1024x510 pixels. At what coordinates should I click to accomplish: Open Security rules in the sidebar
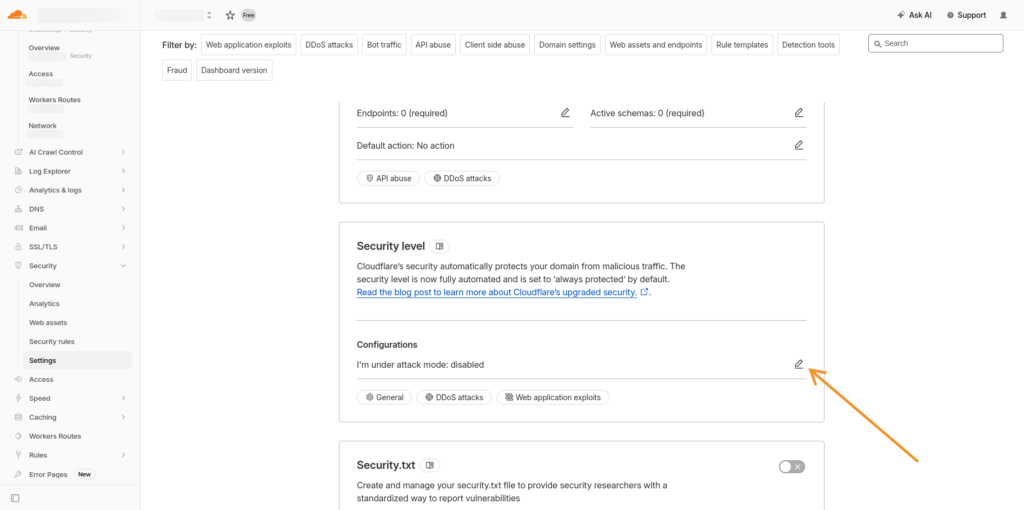(52, 341)
